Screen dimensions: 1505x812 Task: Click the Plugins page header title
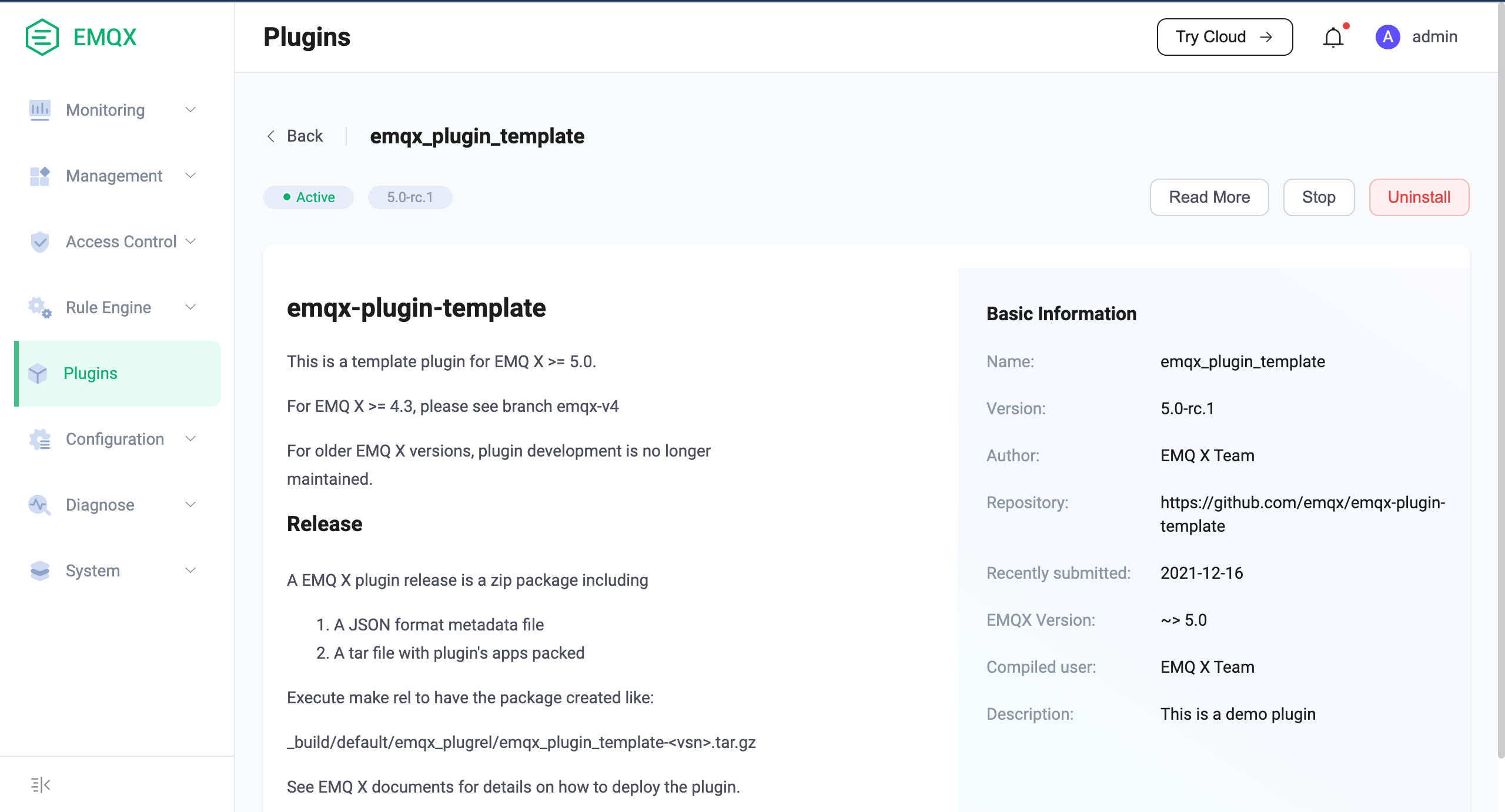307,37
